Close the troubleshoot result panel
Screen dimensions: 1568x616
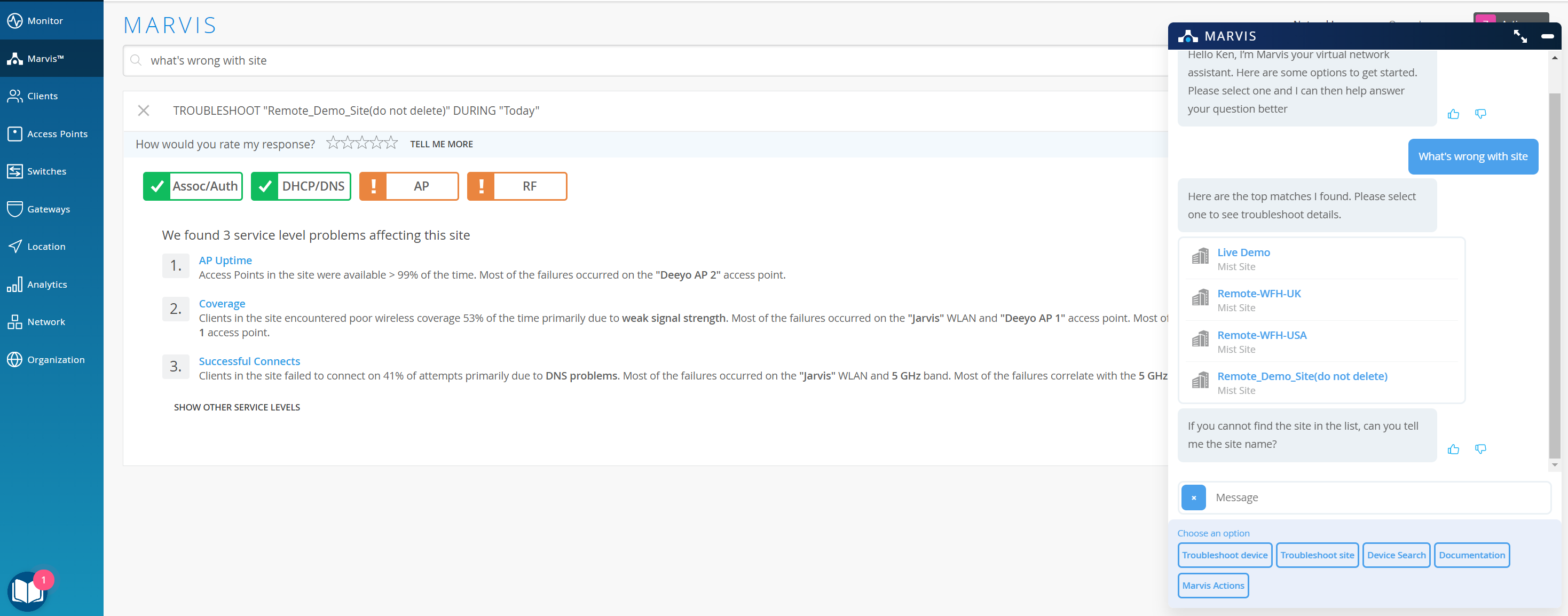tap(144, 110)
